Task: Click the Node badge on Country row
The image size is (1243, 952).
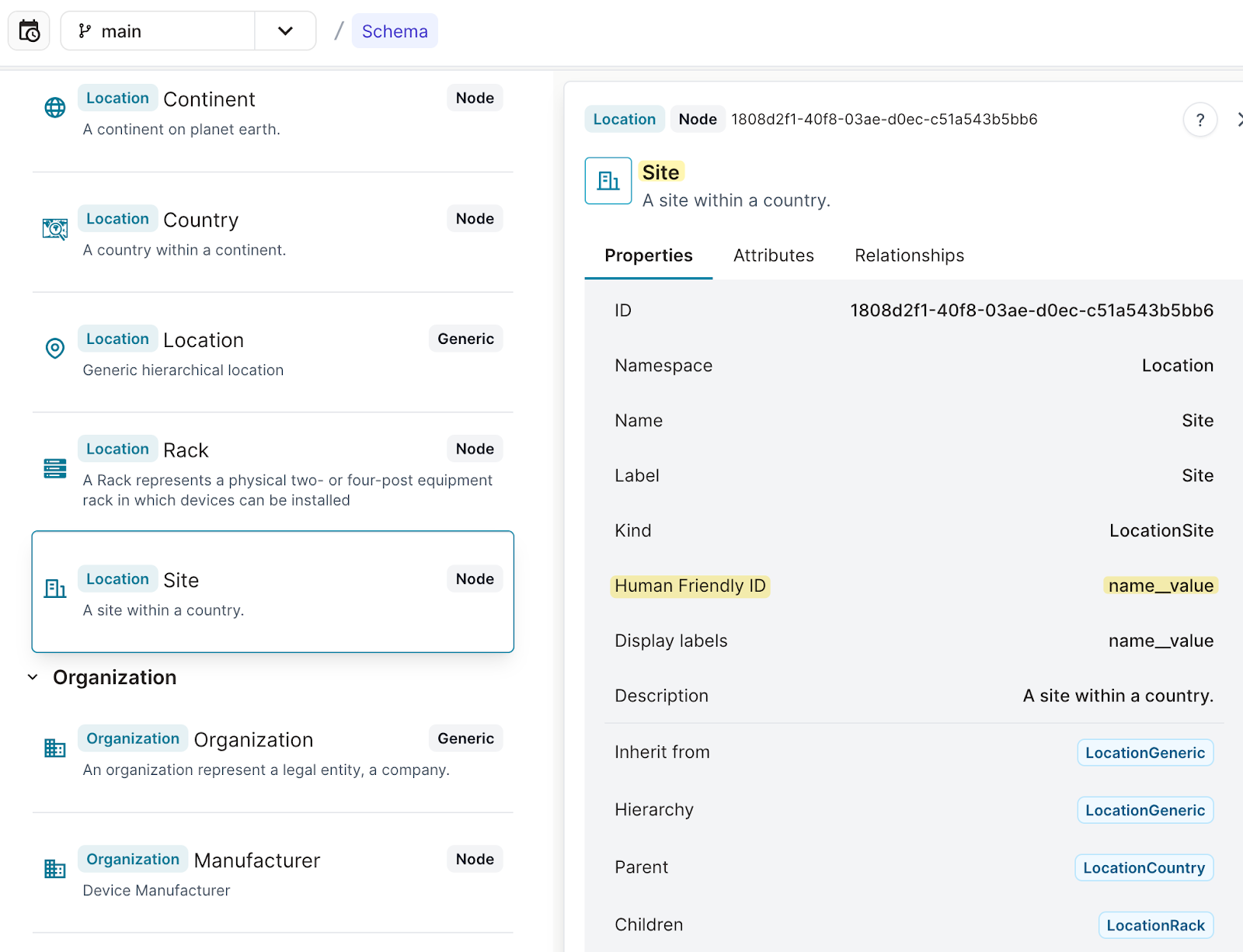Action: tap(475, 219)
